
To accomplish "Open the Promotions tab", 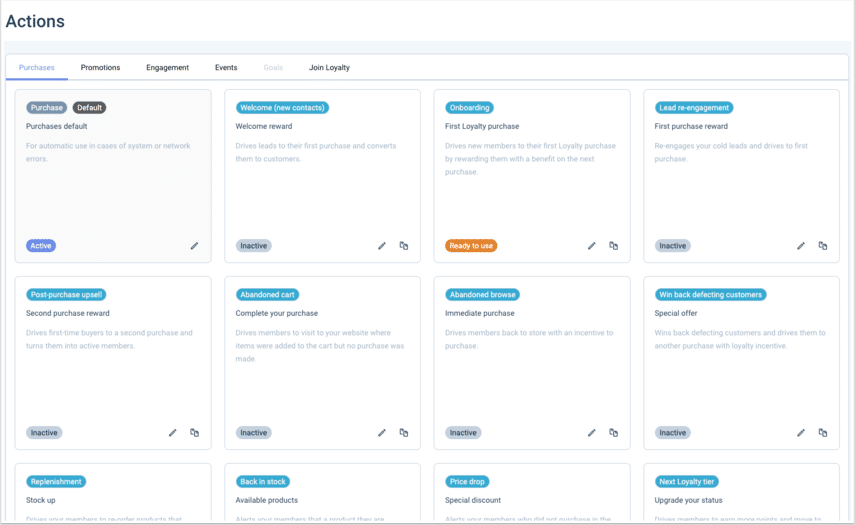I will [100, 68].
